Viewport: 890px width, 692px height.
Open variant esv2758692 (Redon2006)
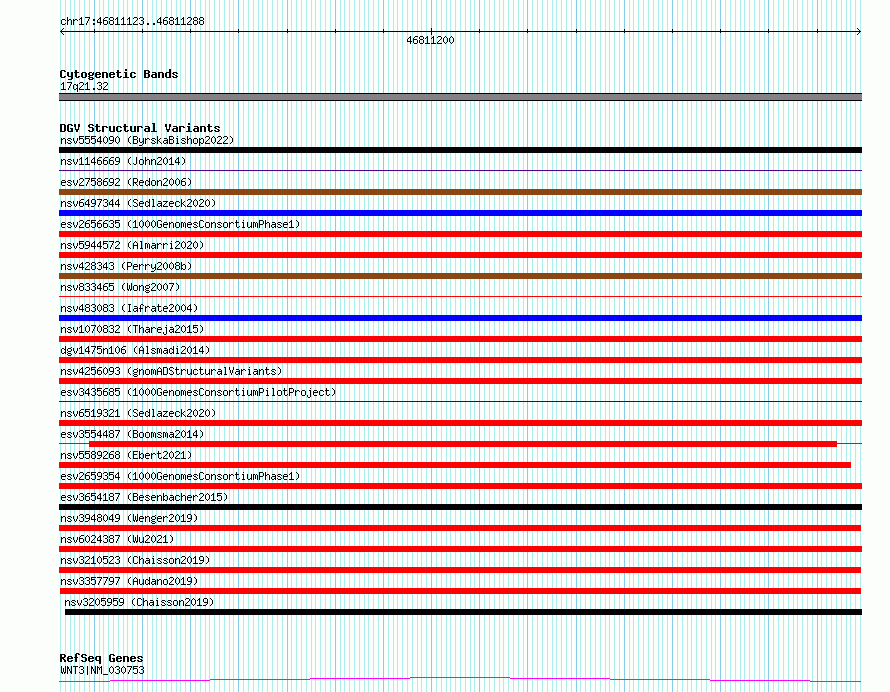pos(126,182)
